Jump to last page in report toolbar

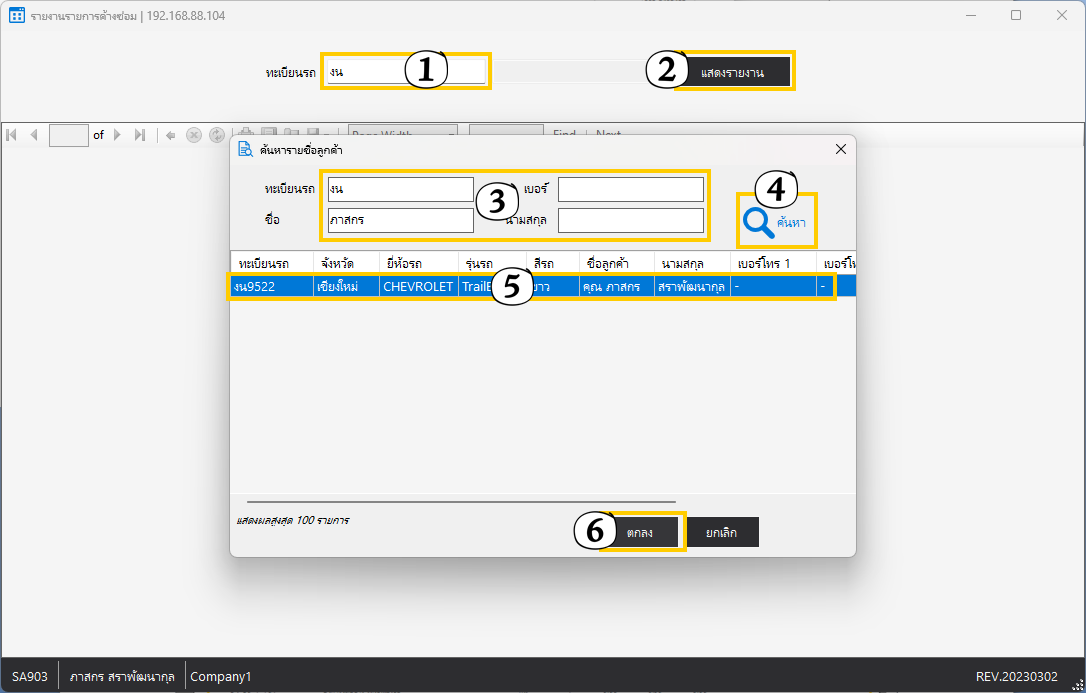click(139, 135)
